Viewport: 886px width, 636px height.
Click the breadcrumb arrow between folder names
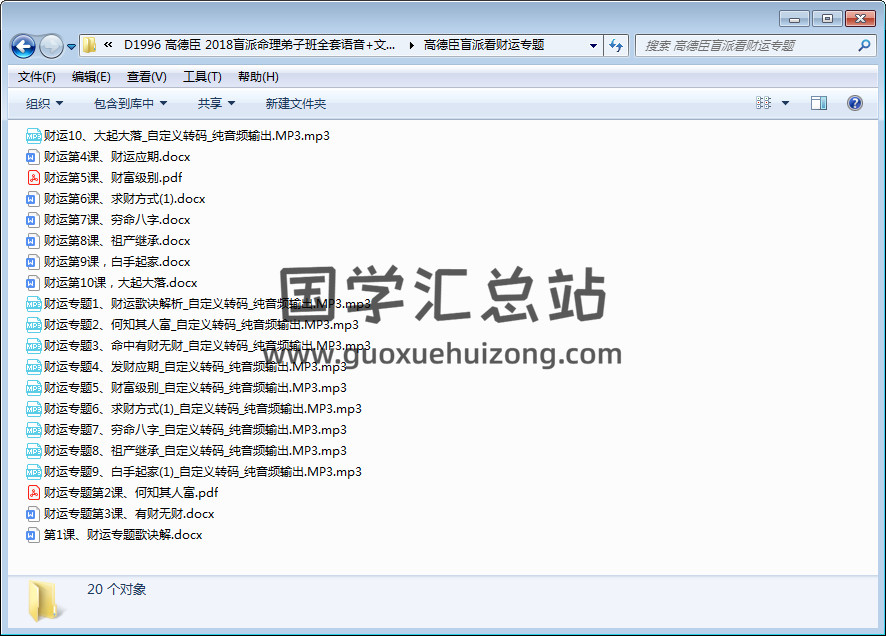point(411,46)
